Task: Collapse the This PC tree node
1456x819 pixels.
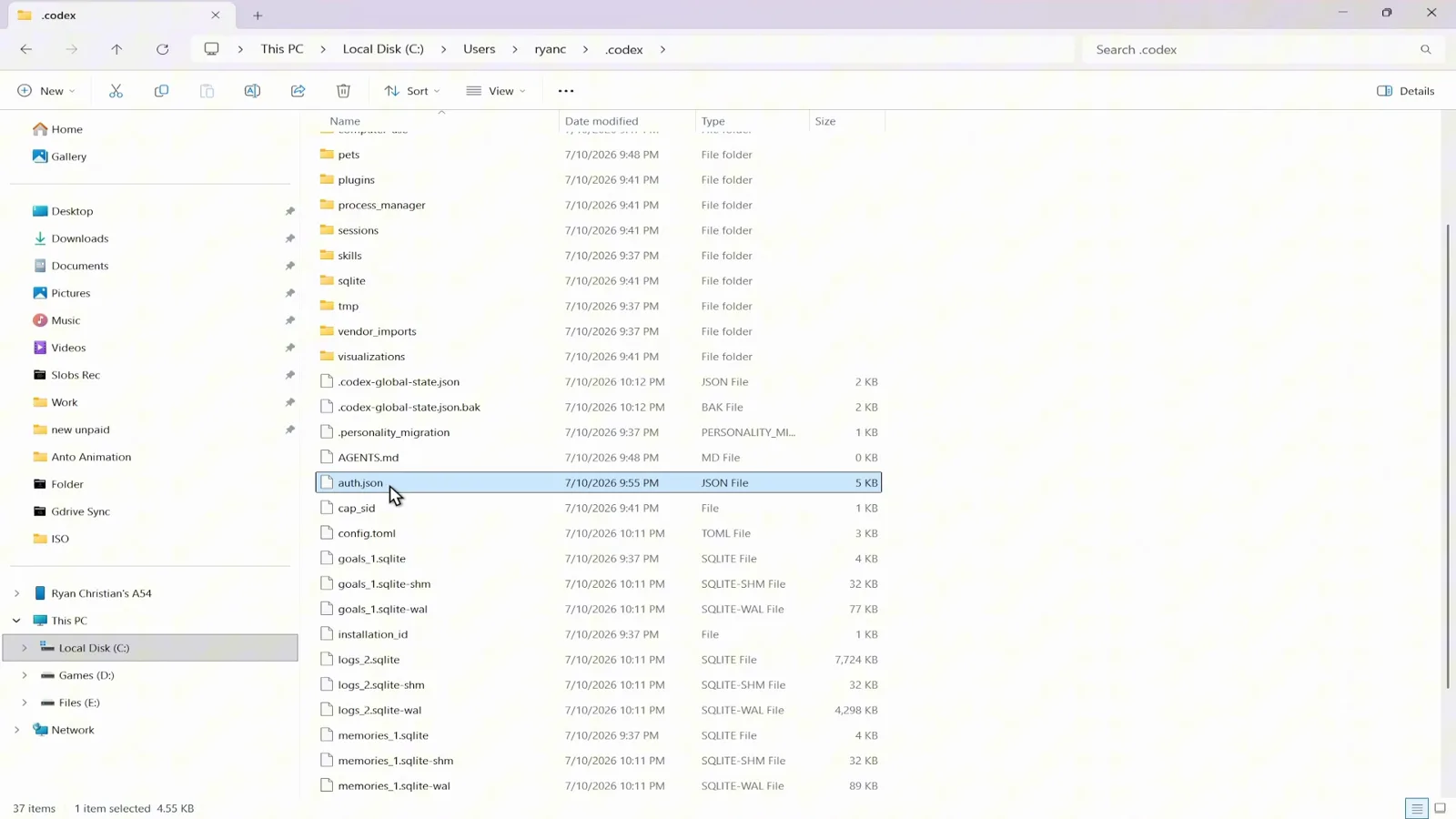Action: [x=16, y=621]
